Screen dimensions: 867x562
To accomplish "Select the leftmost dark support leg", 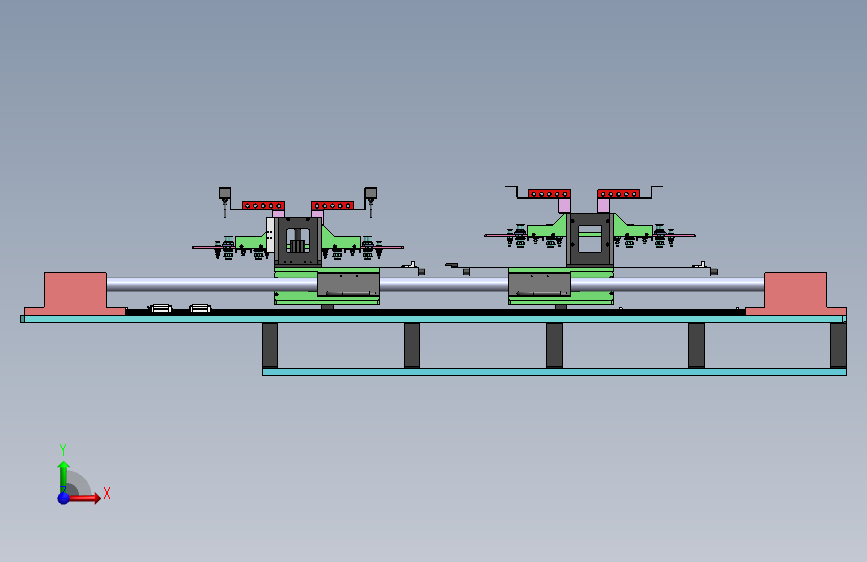I will (270, 346).
